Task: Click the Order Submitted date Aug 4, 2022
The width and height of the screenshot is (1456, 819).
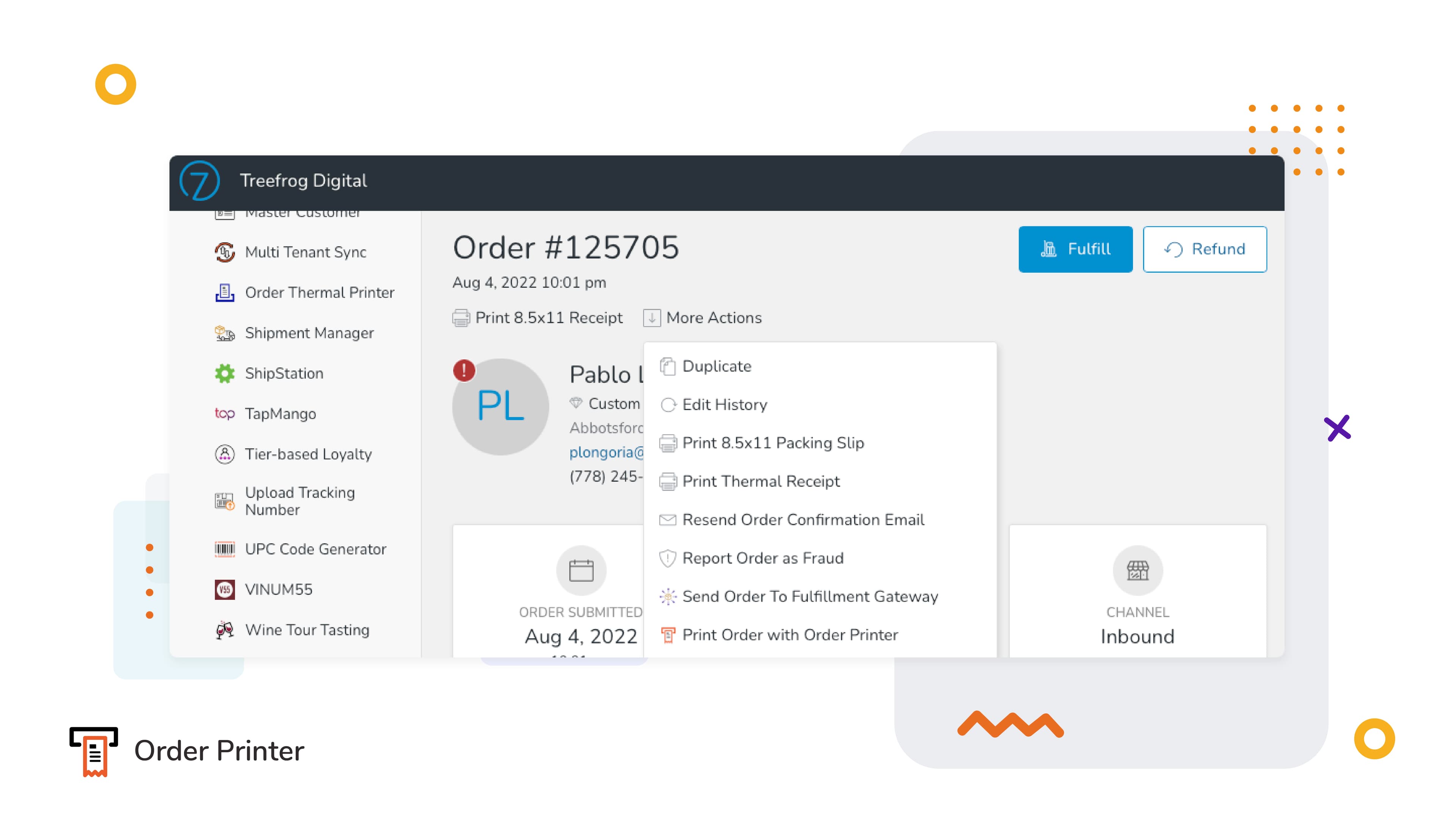Action: click(581, 637)
